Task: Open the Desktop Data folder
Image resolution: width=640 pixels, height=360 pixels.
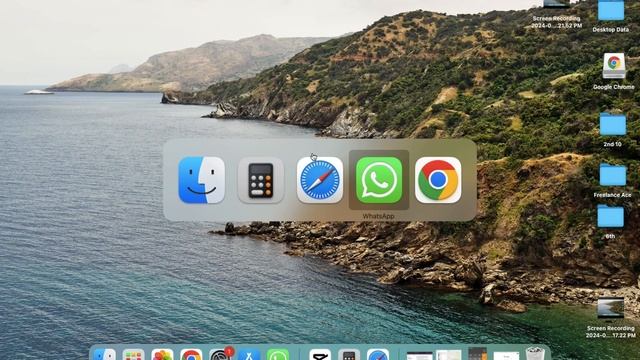Action: [x=611, y=11]
